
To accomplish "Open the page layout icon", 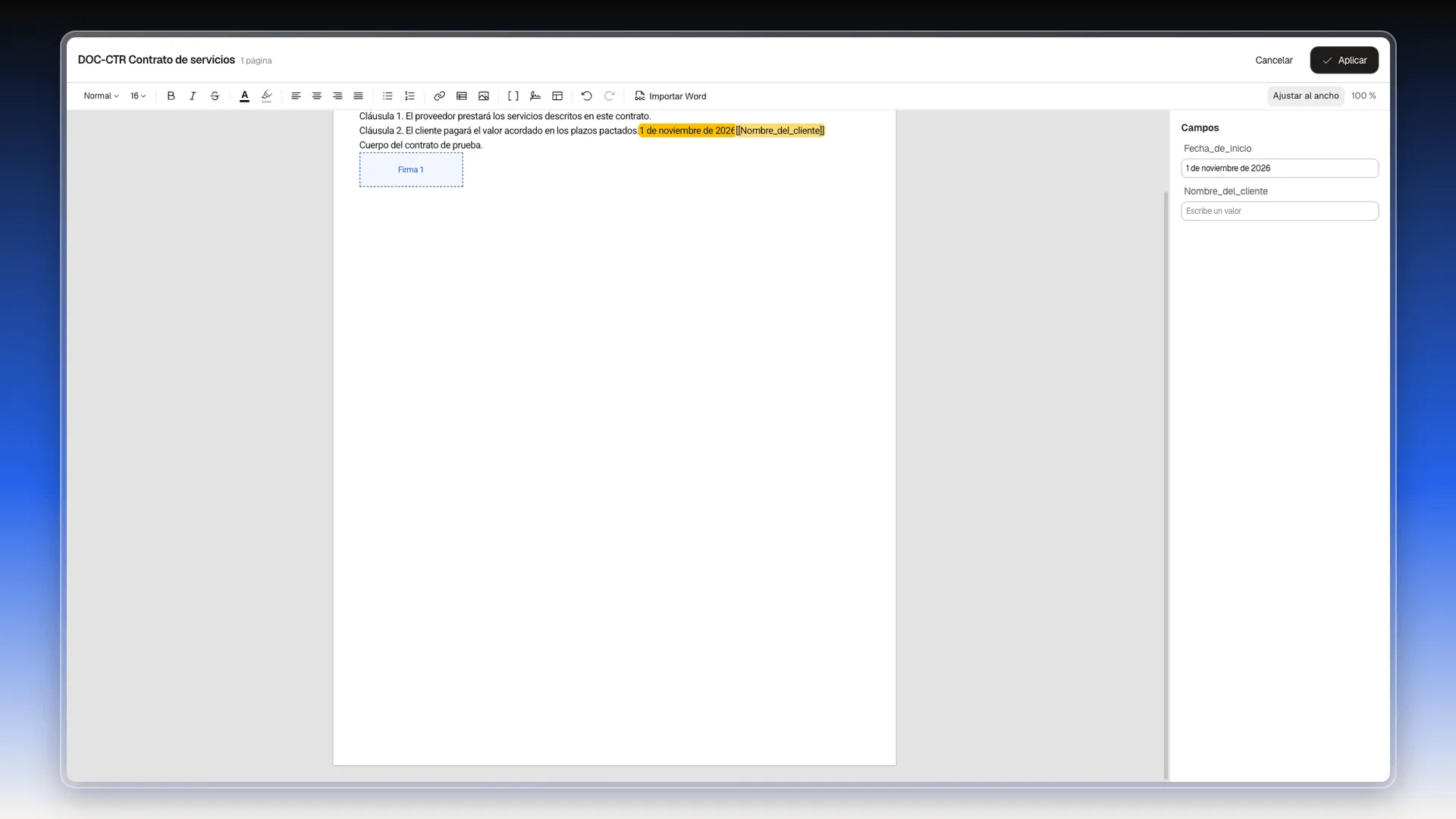I will (557, 96).
